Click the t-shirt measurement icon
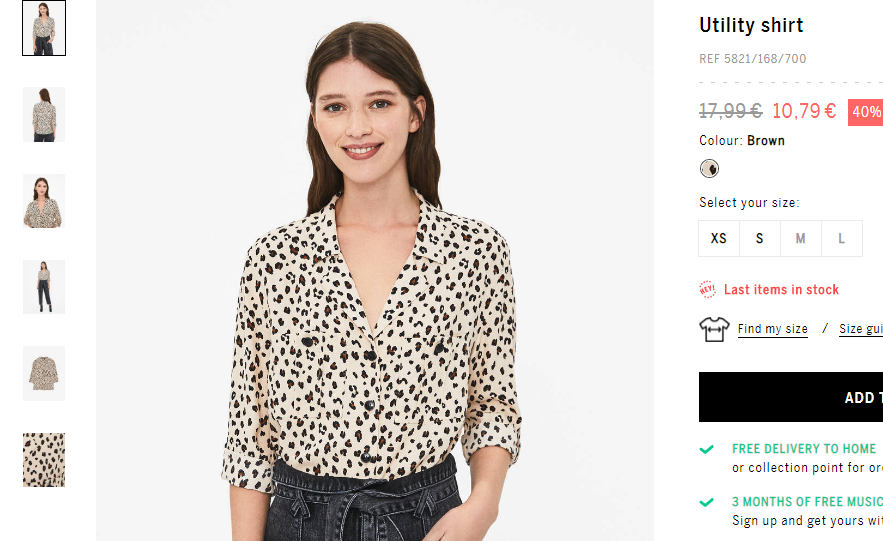Viewport: 883px width, 541px height. click(x=714, y=329)
